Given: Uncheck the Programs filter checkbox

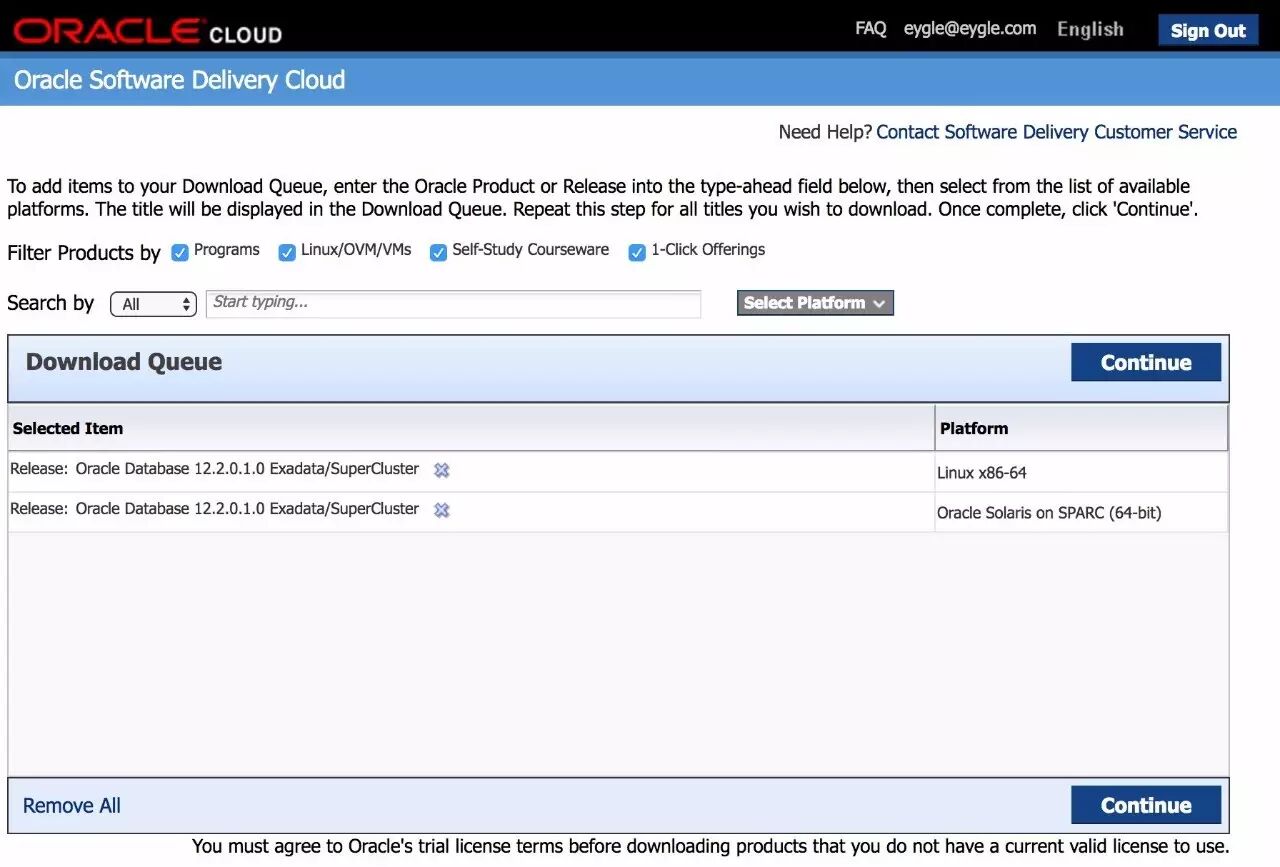Looking at the screenshot, I should tap(180, 253).
